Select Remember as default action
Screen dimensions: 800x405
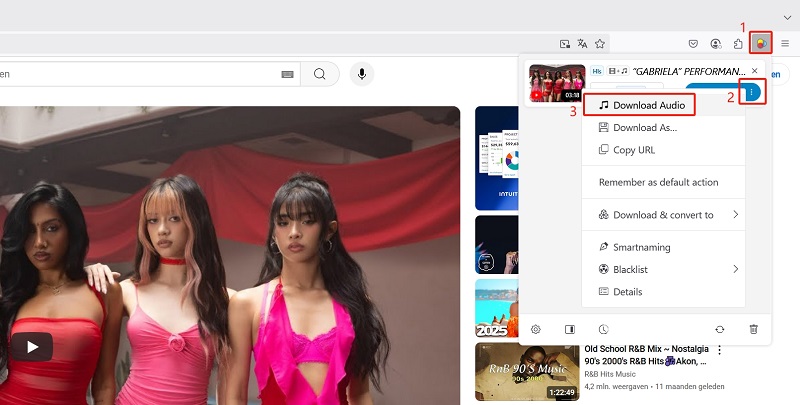[663, 182]
